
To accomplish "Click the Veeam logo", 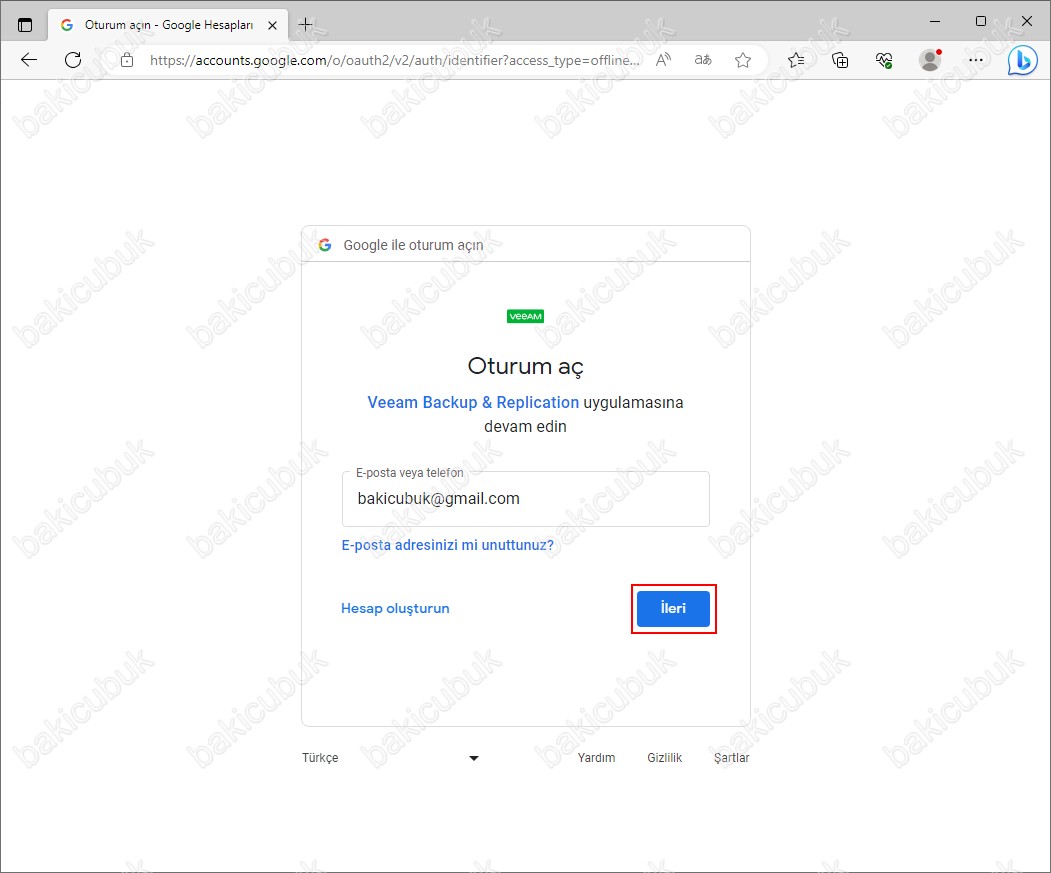I will coord(526,316).
